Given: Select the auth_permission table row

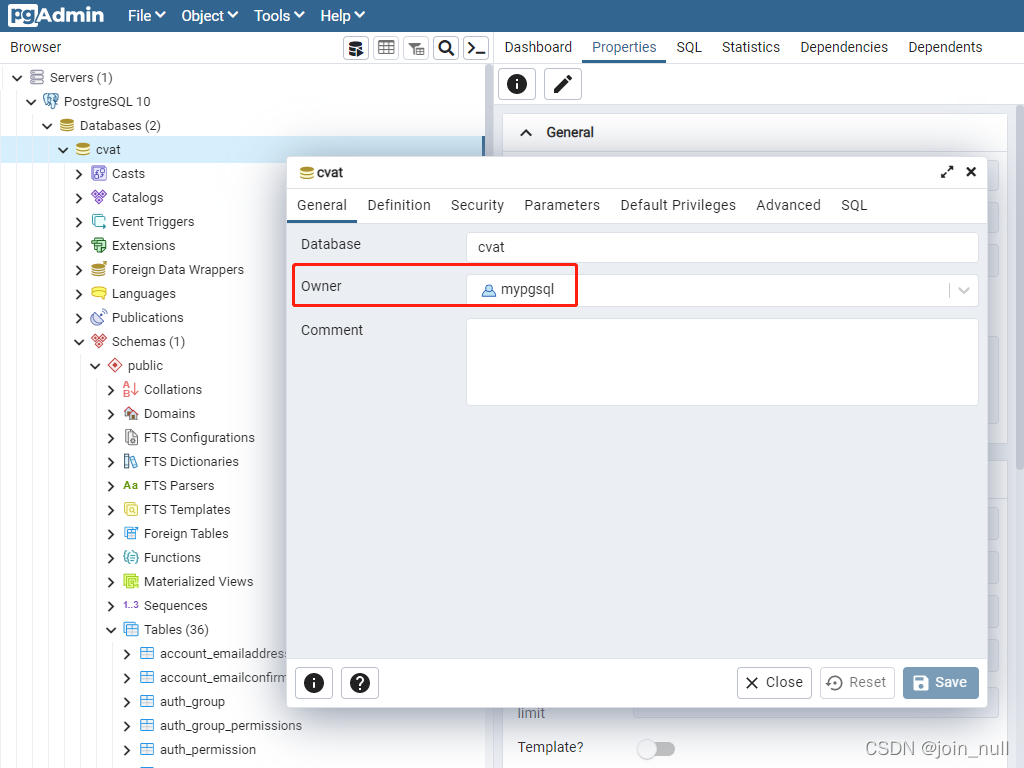Looking at the screenshot, I should click(x=208, y=750).
